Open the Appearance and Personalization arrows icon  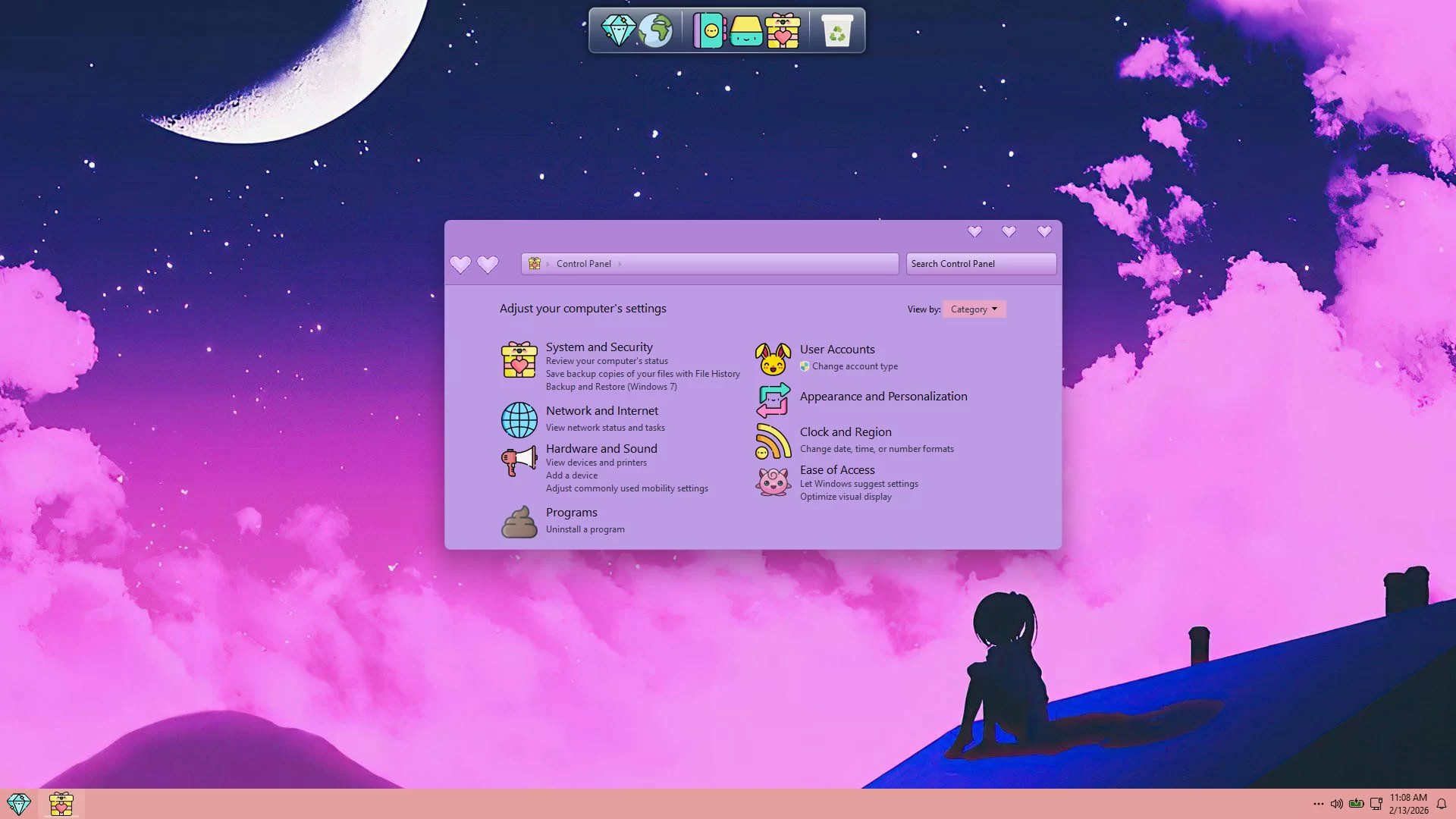[x=773, y=400]
